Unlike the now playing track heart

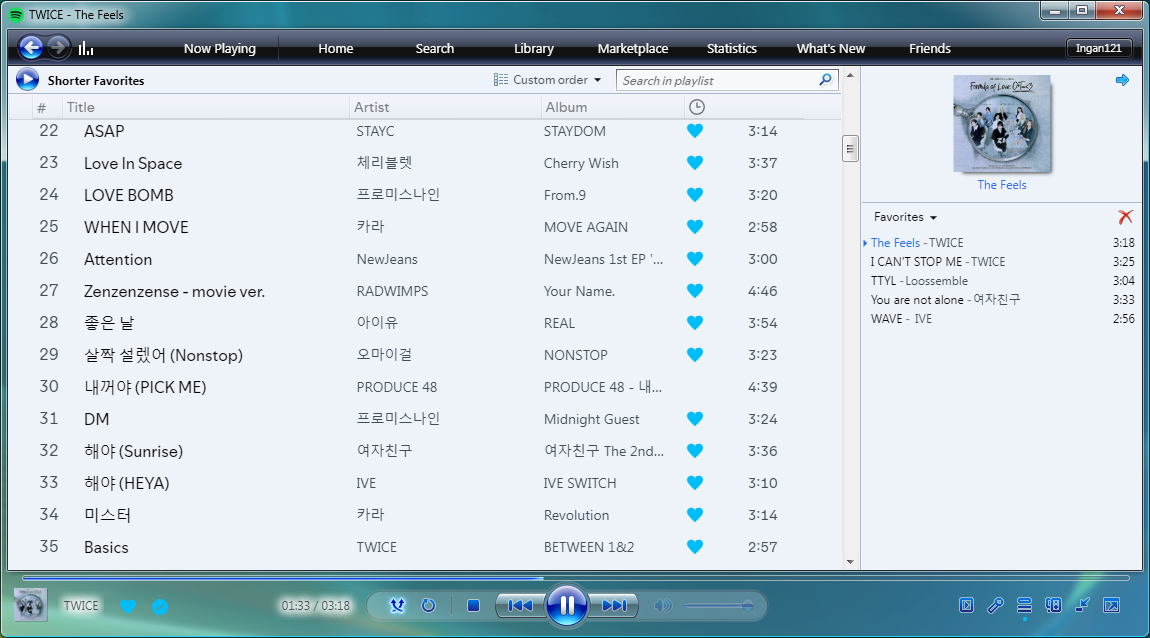[128, 606]
